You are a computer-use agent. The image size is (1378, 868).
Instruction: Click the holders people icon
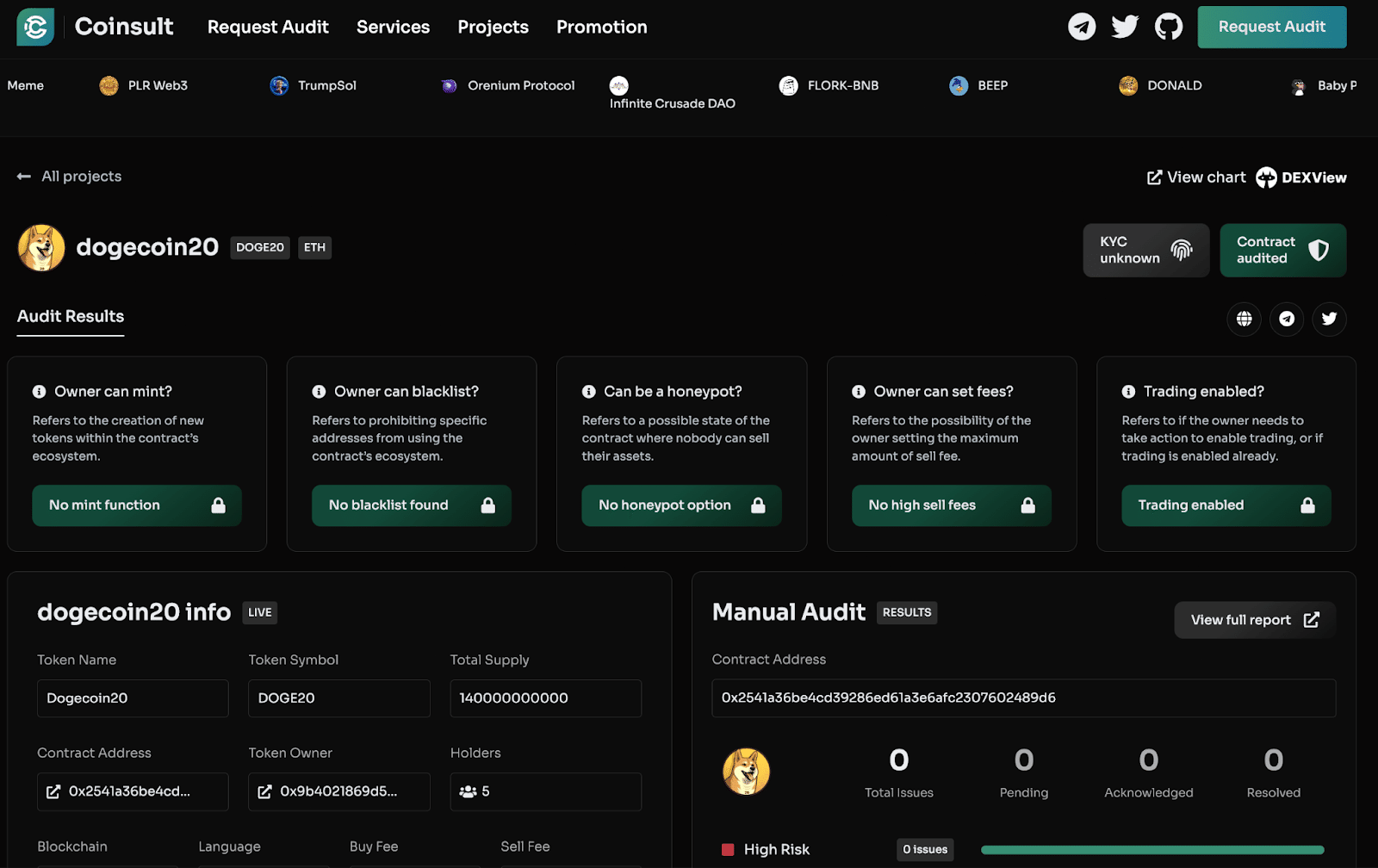(468, 791)
